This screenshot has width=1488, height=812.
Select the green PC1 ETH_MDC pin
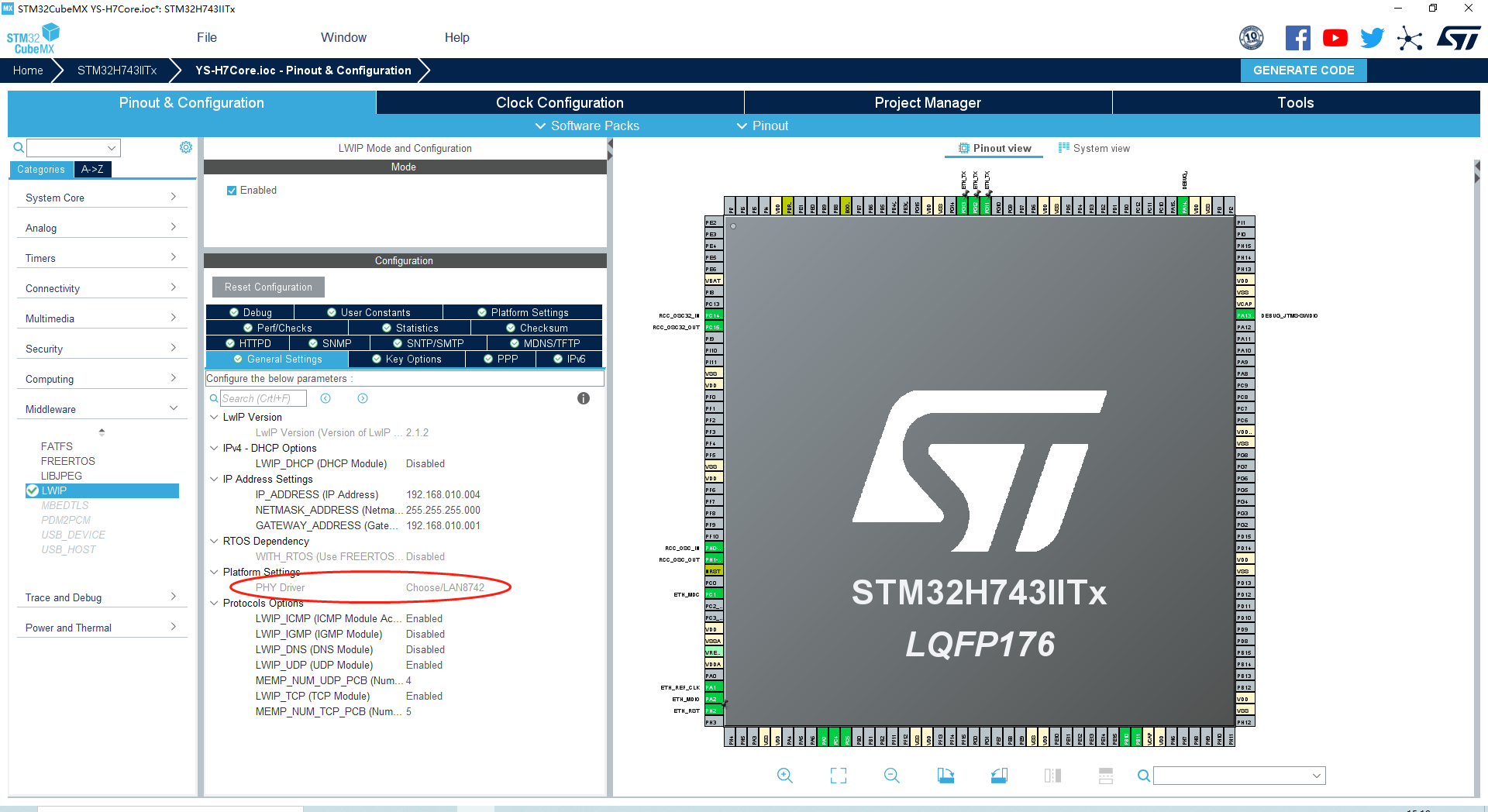pyautogui.click(x=714, y=594)
